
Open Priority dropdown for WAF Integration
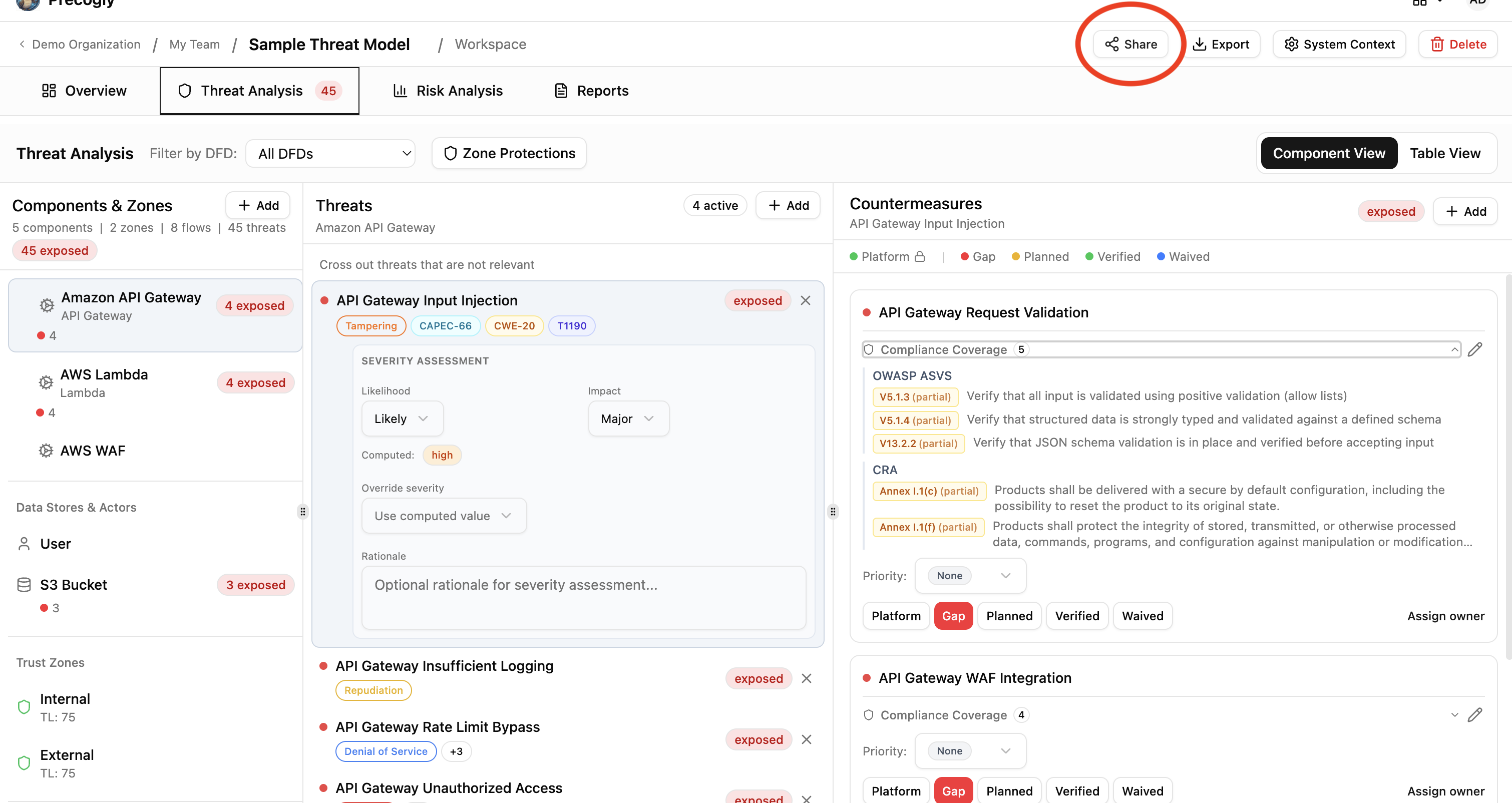970,751
